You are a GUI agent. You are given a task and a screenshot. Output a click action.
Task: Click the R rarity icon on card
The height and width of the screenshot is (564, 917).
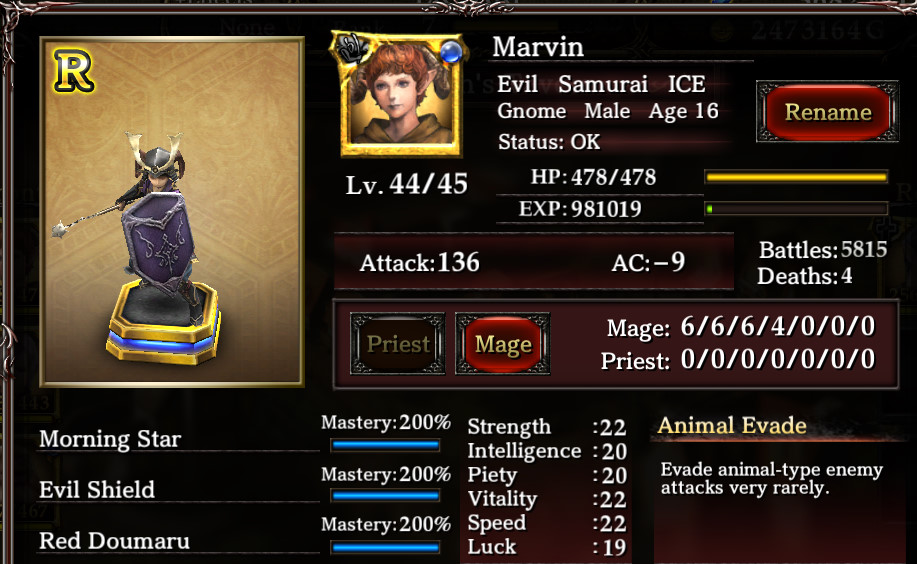73,71
